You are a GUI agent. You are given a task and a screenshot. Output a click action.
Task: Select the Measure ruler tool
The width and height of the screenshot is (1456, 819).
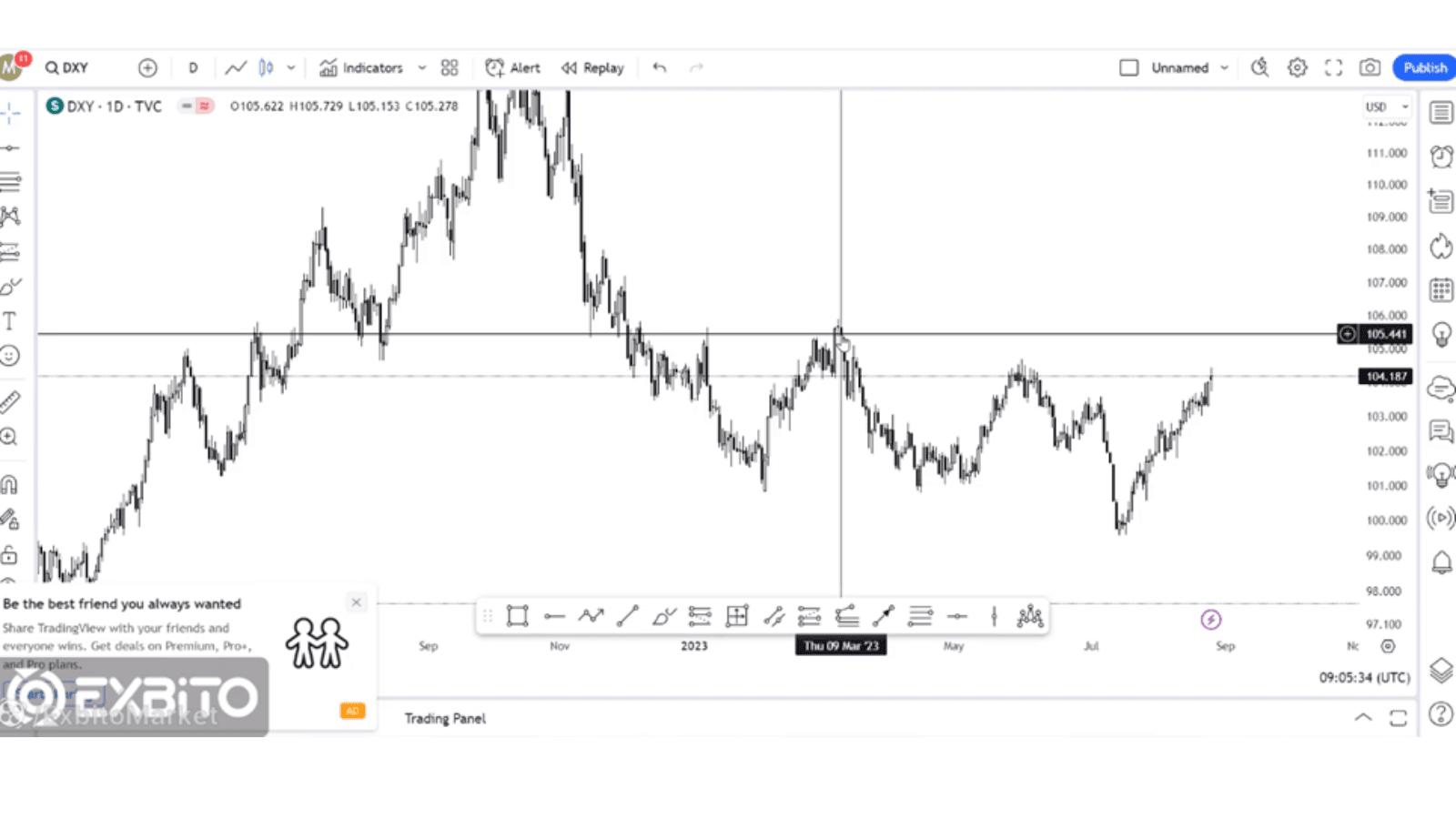10,401
